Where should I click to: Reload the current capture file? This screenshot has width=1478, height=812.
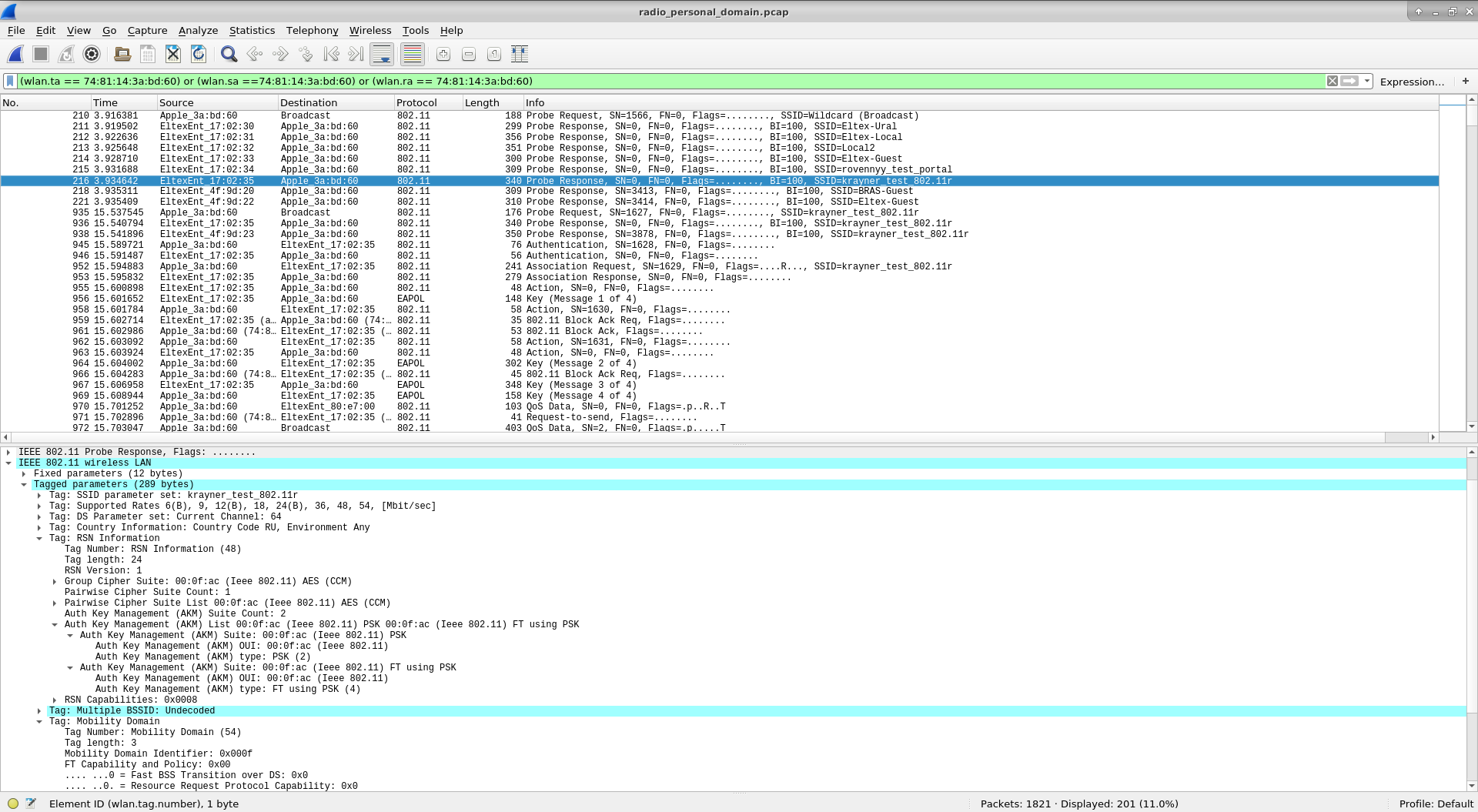pyautogui.click(x=199, y=54)
